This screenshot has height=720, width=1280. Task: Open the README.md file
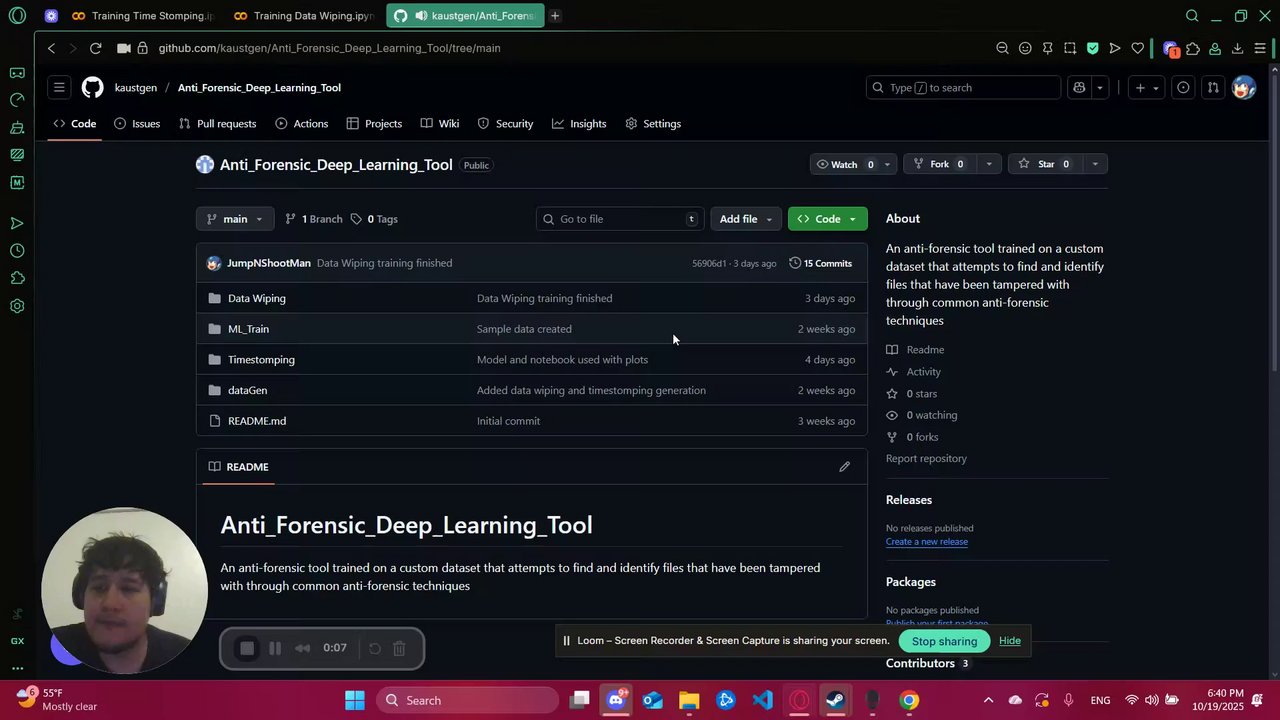[x=257, y=421]
